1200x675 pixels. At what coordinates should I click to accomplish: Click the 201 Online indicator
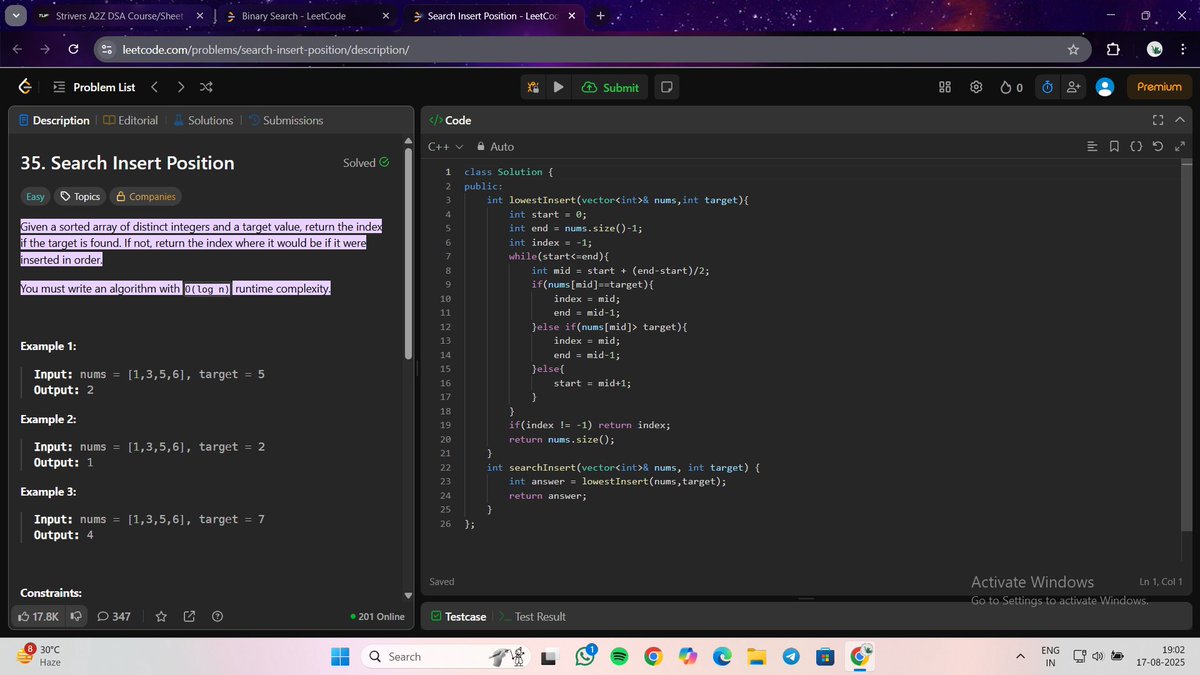click(378, 616)
